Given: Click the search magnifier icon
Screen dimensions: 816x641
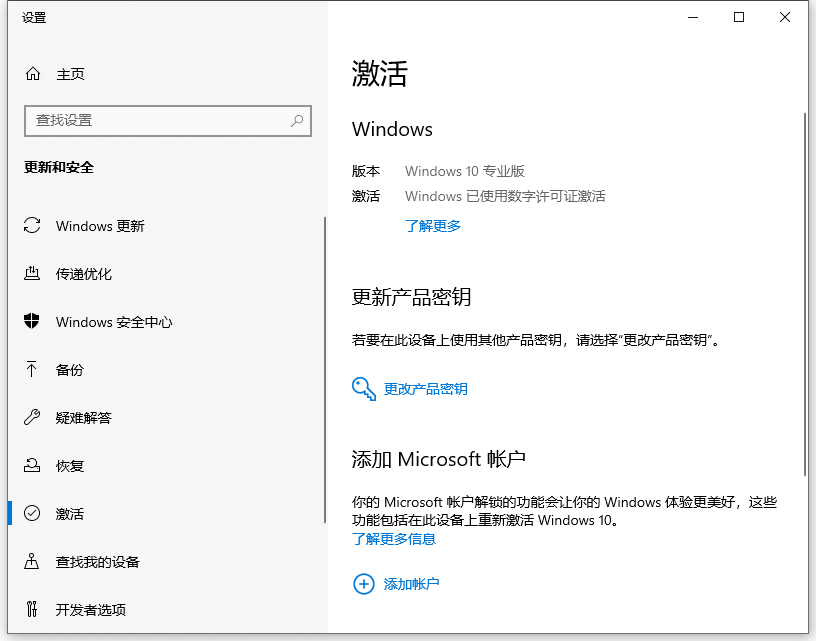Looking at the screenshot, I should coord(297,121).
